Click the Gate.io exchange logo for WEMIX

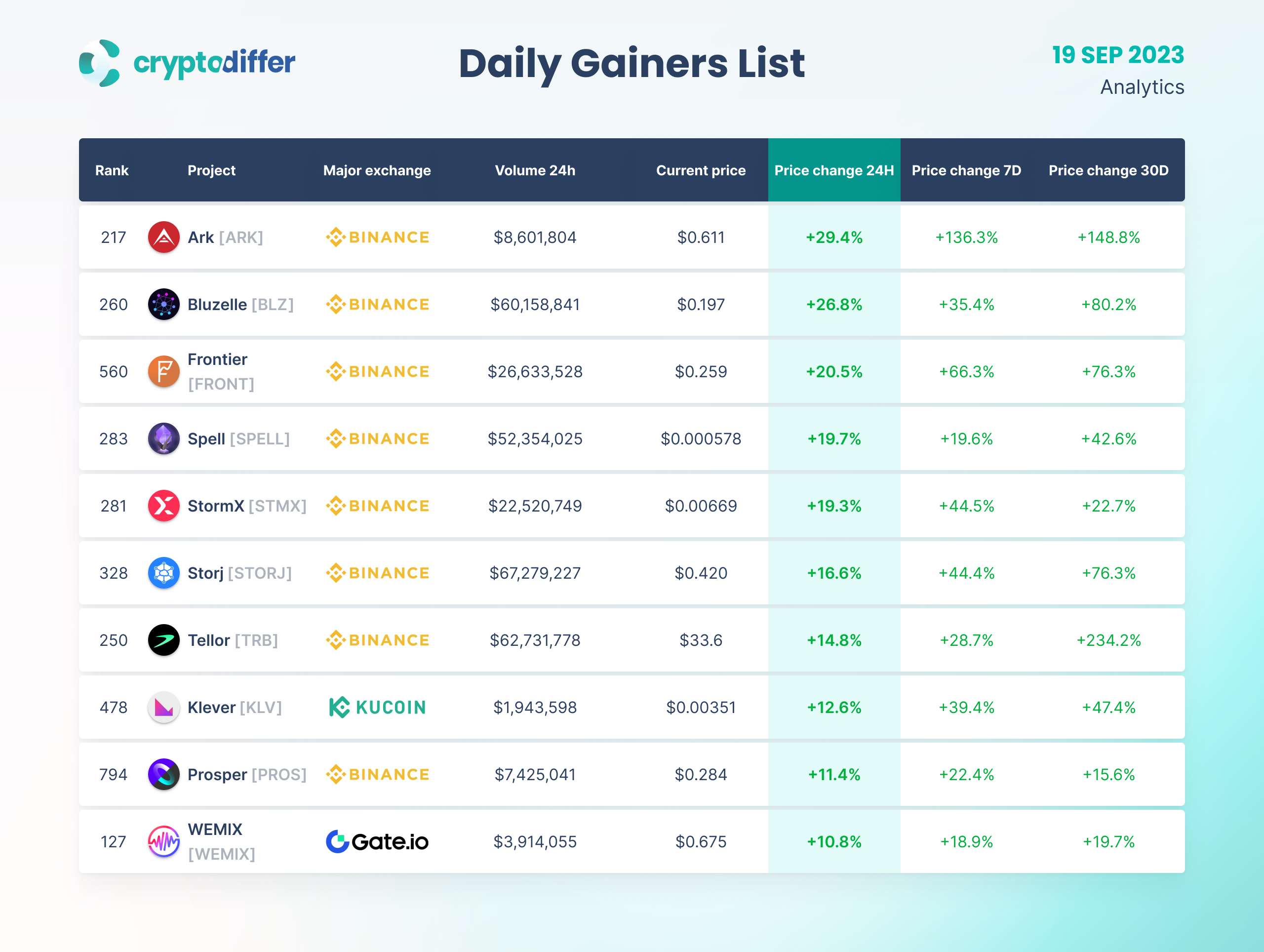(377, 841)
